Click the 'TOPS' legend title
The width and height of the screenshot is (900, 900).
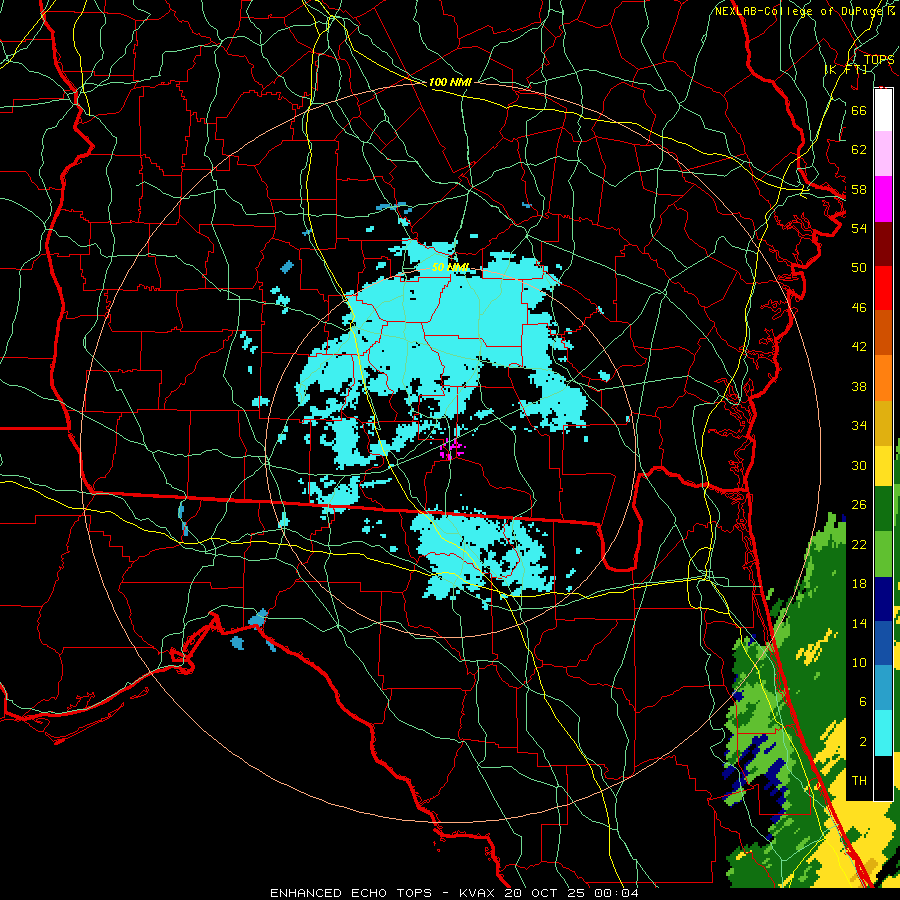879,60
